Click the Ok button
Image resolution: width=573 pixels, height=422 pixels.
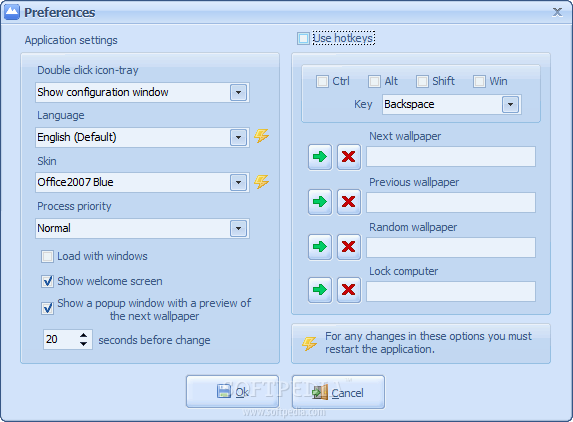pyautogui.click(x=232, y=392)
